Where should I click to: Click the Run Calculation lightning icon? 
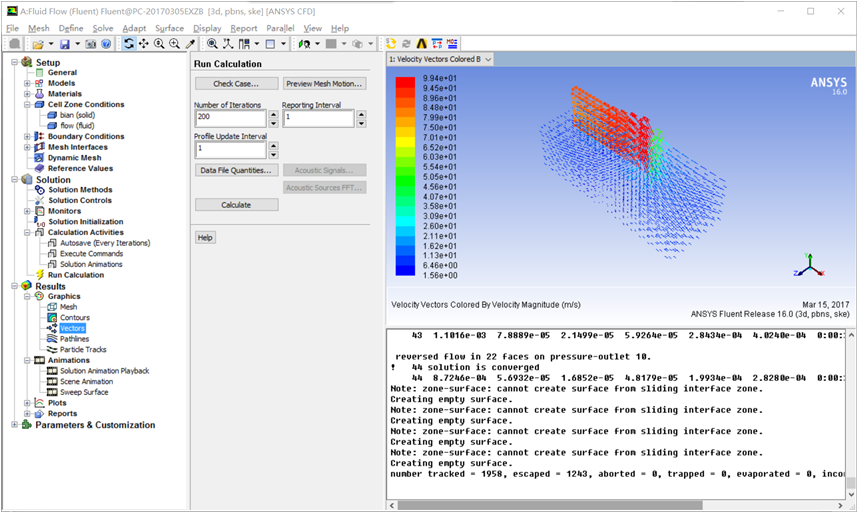click(x=39, y=275)
